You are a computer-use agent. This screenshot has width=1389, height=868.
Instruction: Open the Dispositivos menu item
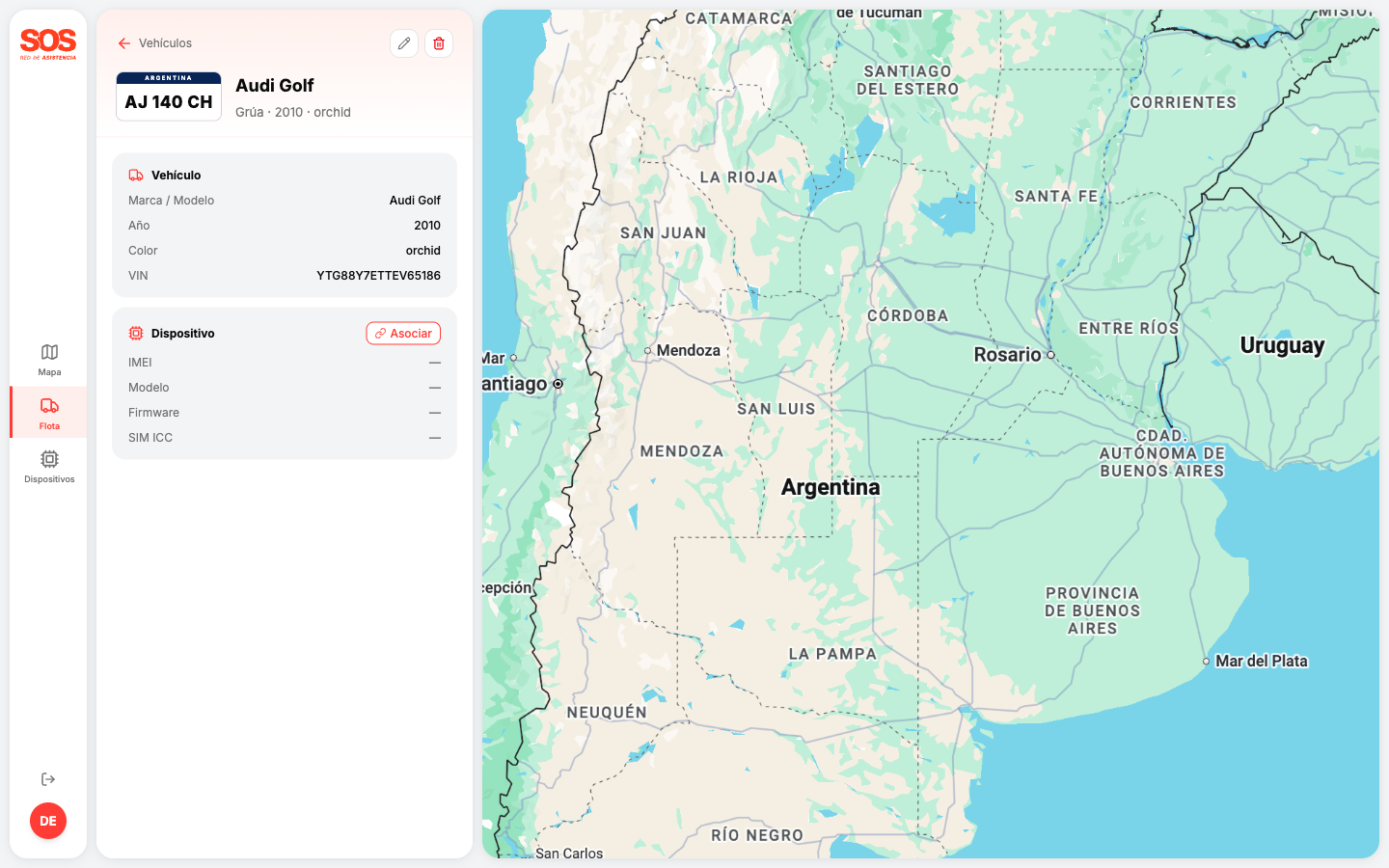tap(48, 468)
